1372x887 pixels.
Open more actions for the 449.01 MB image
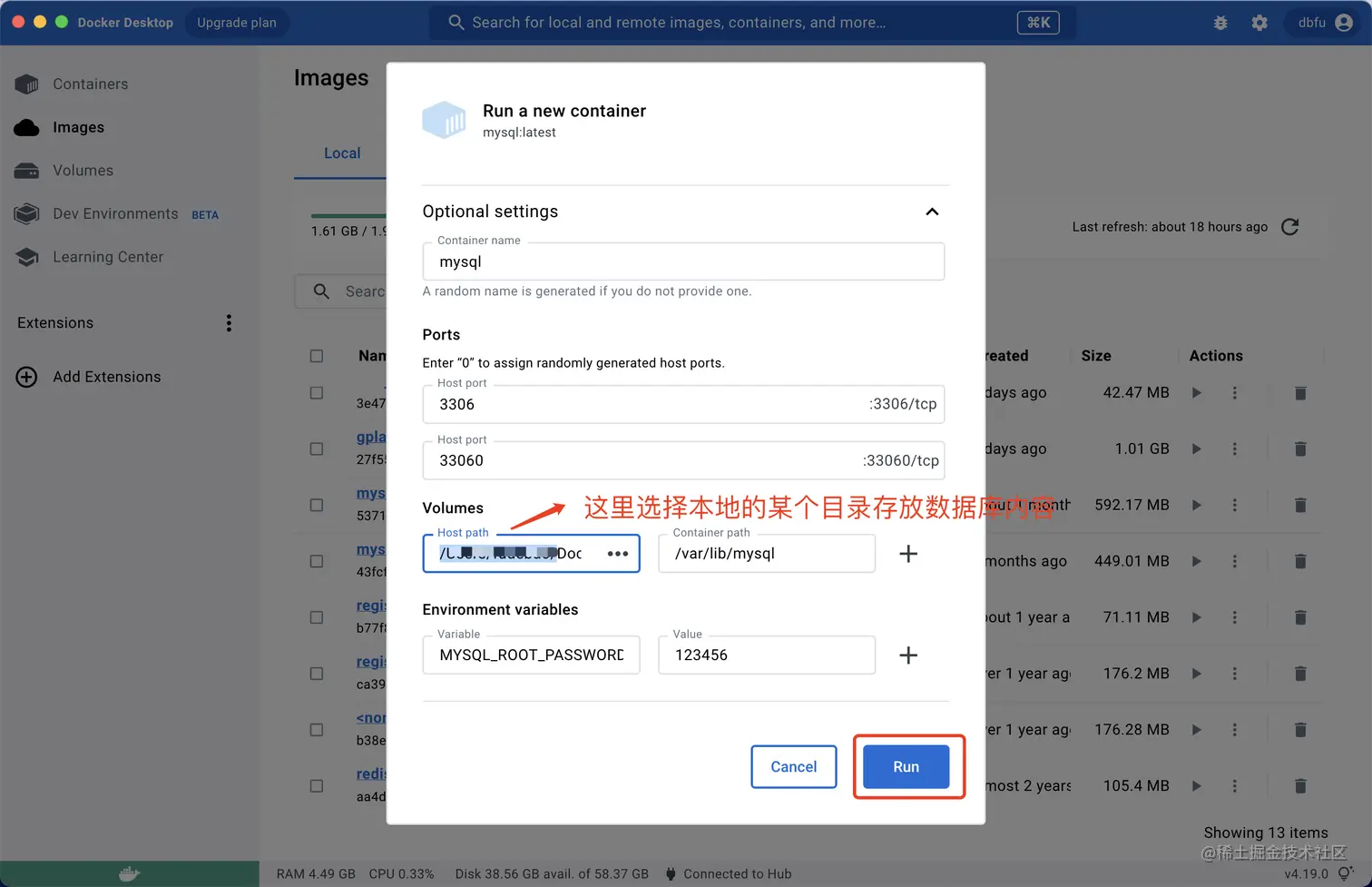[x=1235, y=562]
